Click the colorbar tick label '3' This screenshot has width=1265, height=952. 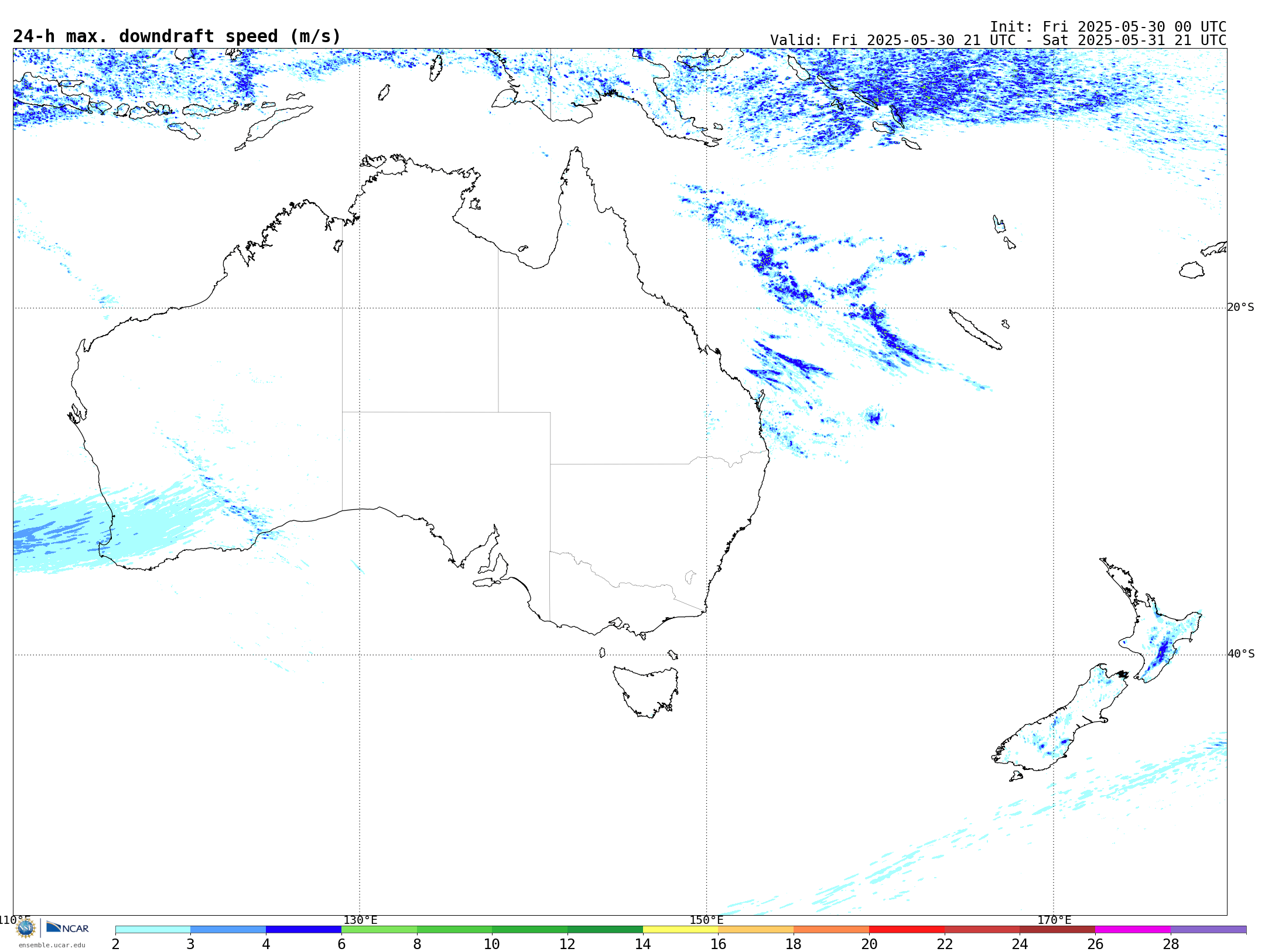click(x=190, y=944)
